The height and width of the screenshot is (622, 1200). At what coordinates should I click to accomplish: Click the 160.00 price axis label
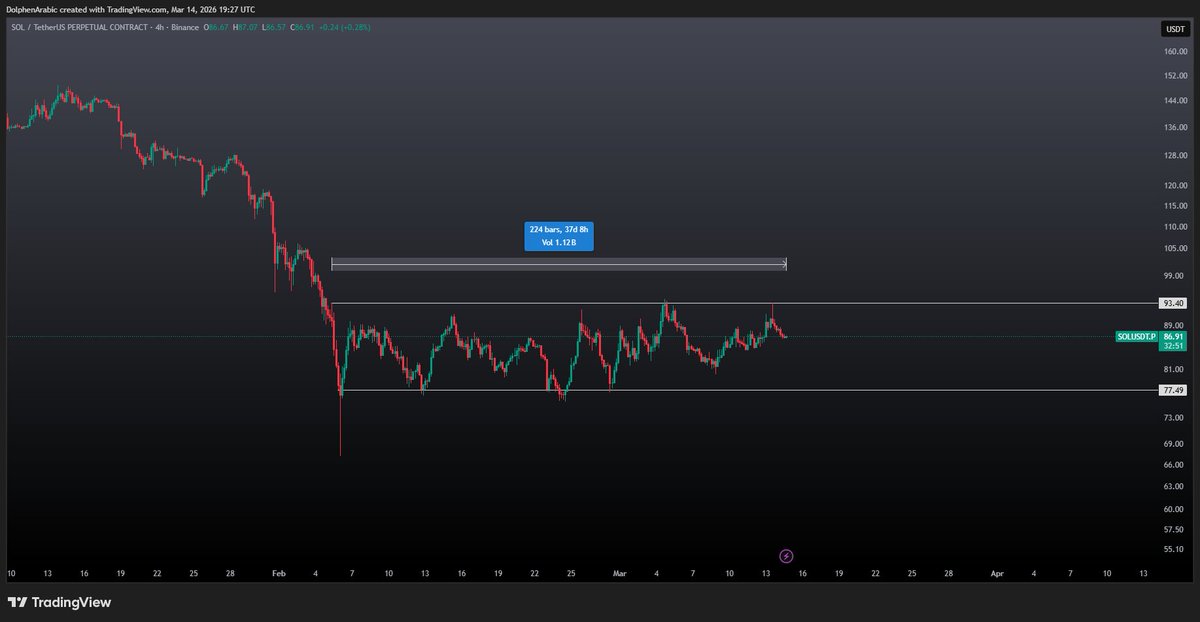pyautogui.click(x=1175, y=51)
